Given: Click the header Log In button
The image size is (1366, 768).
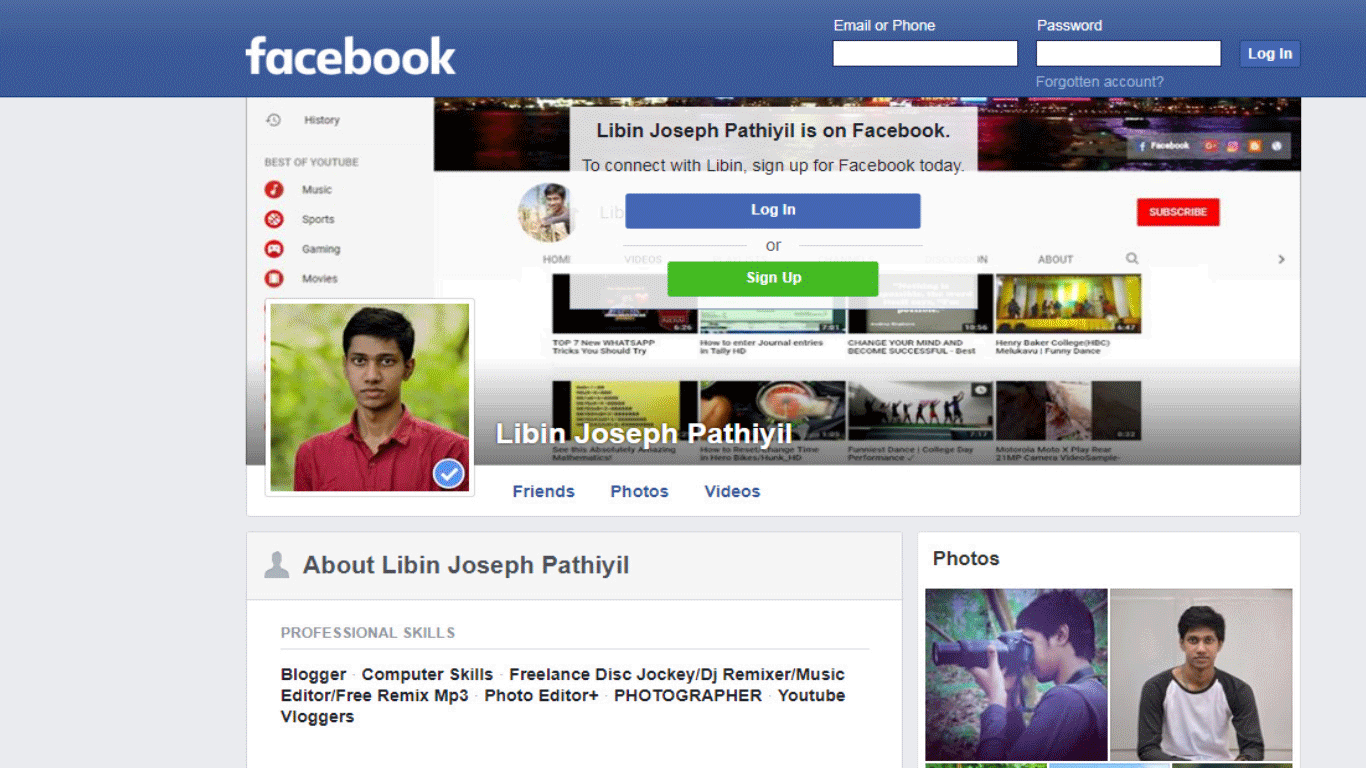Looking at the screenshot, I should coord(1270,54).
